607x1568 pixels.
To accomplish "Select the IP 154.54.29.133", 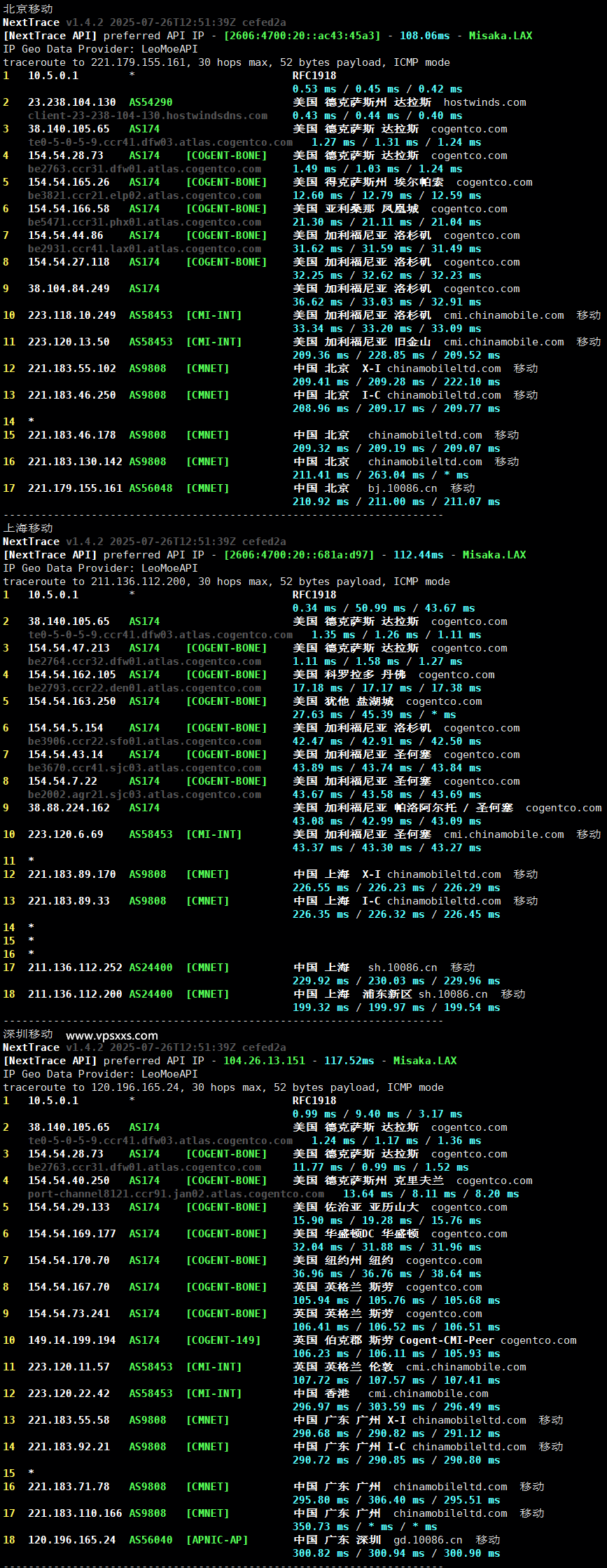I will [x=69, y=1207].
